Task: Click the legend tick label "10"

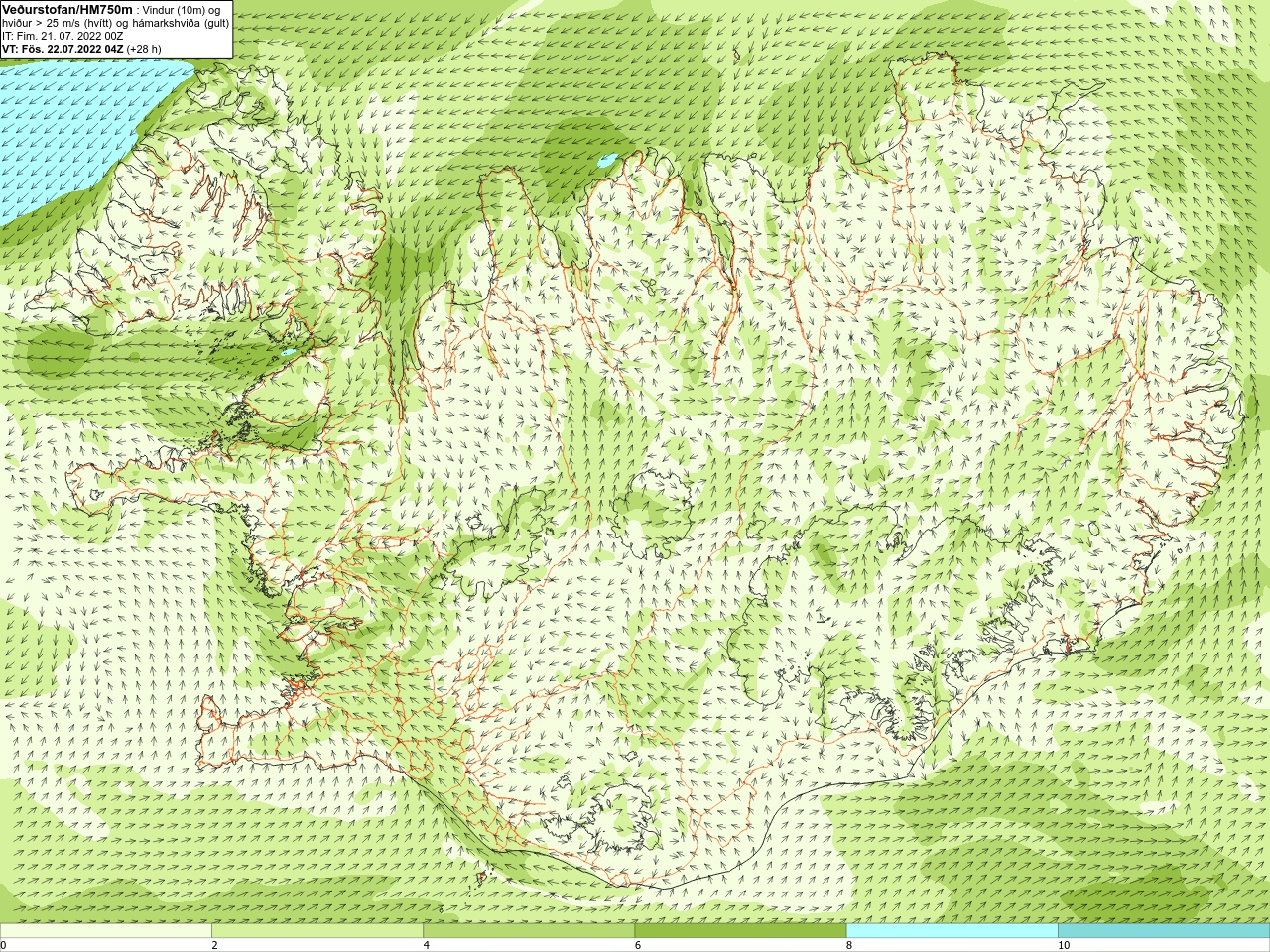Action: click(x=1064, y=945)
